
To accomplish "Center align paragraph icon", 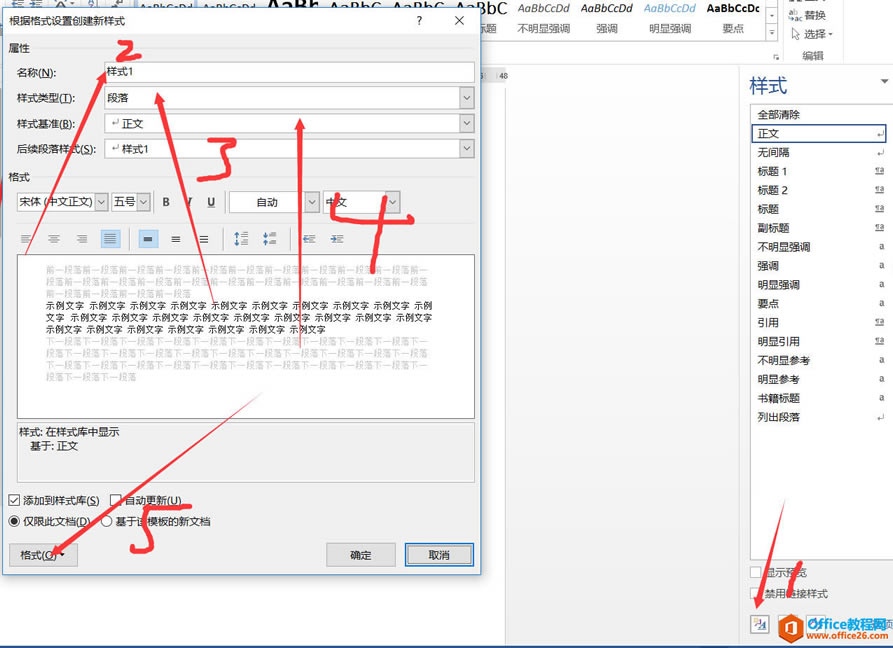I will click(x=54, y=239).
